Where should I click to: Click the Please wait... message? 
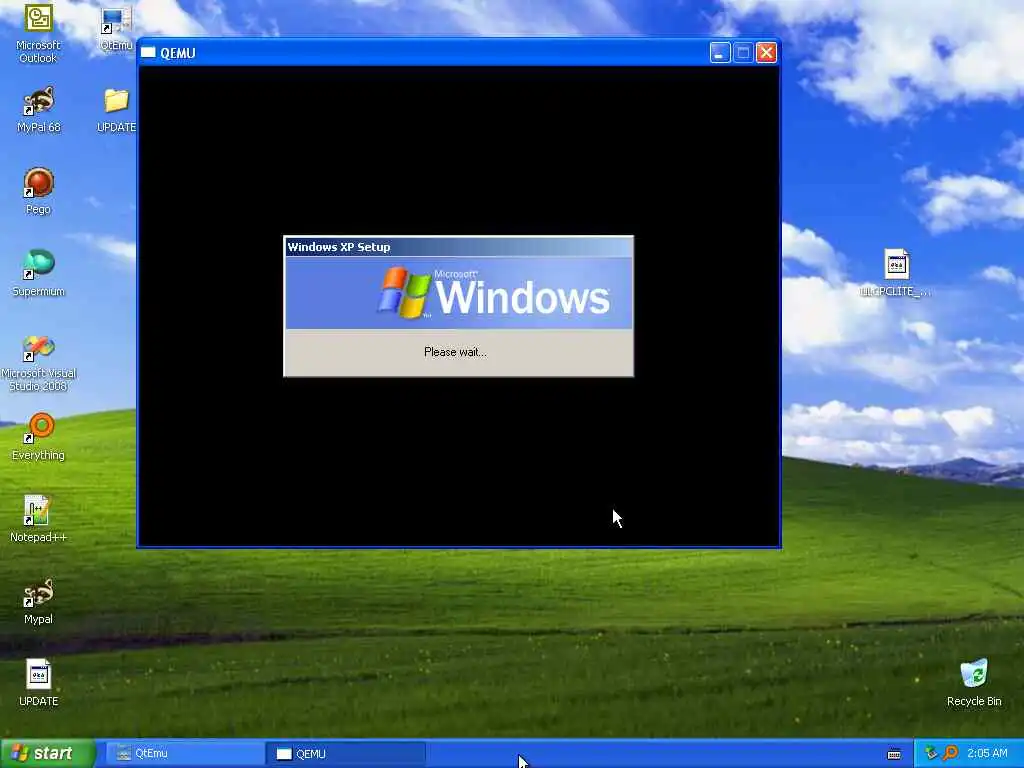pos(455,352)
